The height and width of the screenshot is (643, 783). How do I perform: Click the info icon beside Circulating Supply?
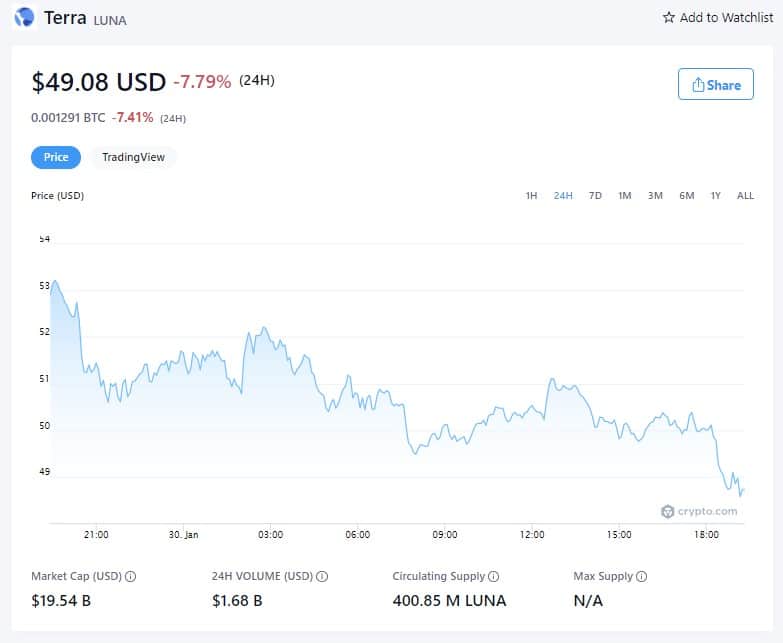tap(495, 577)
